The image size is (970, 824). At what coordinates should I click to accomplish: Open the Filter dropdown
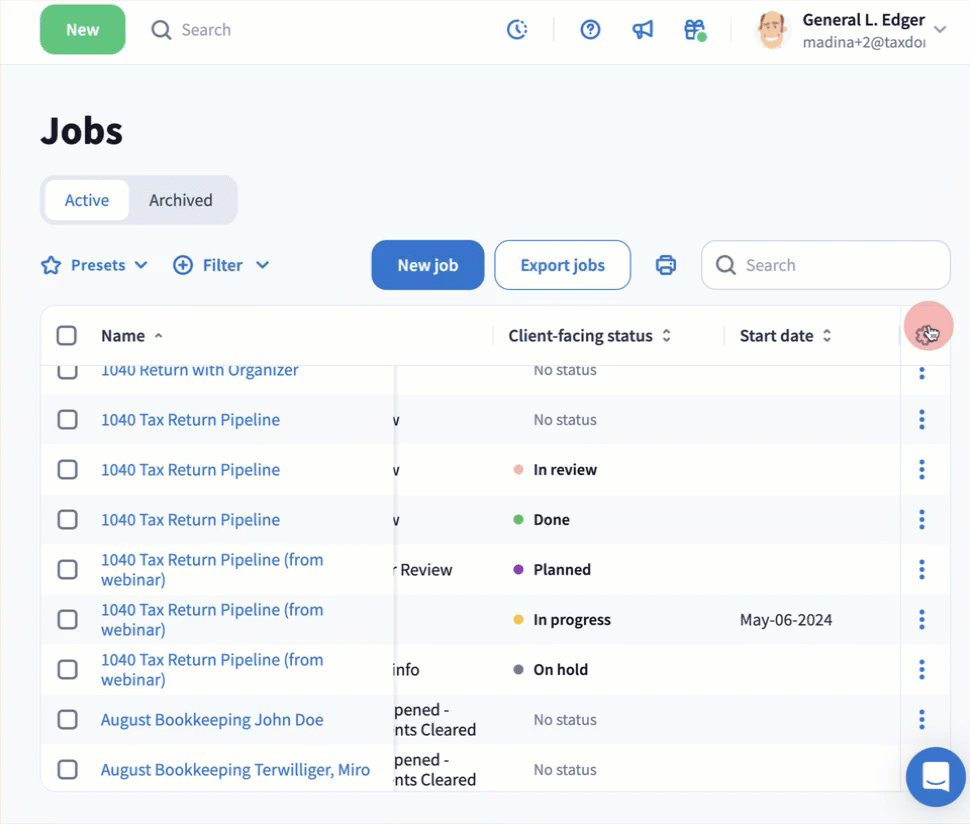(222, 265)
